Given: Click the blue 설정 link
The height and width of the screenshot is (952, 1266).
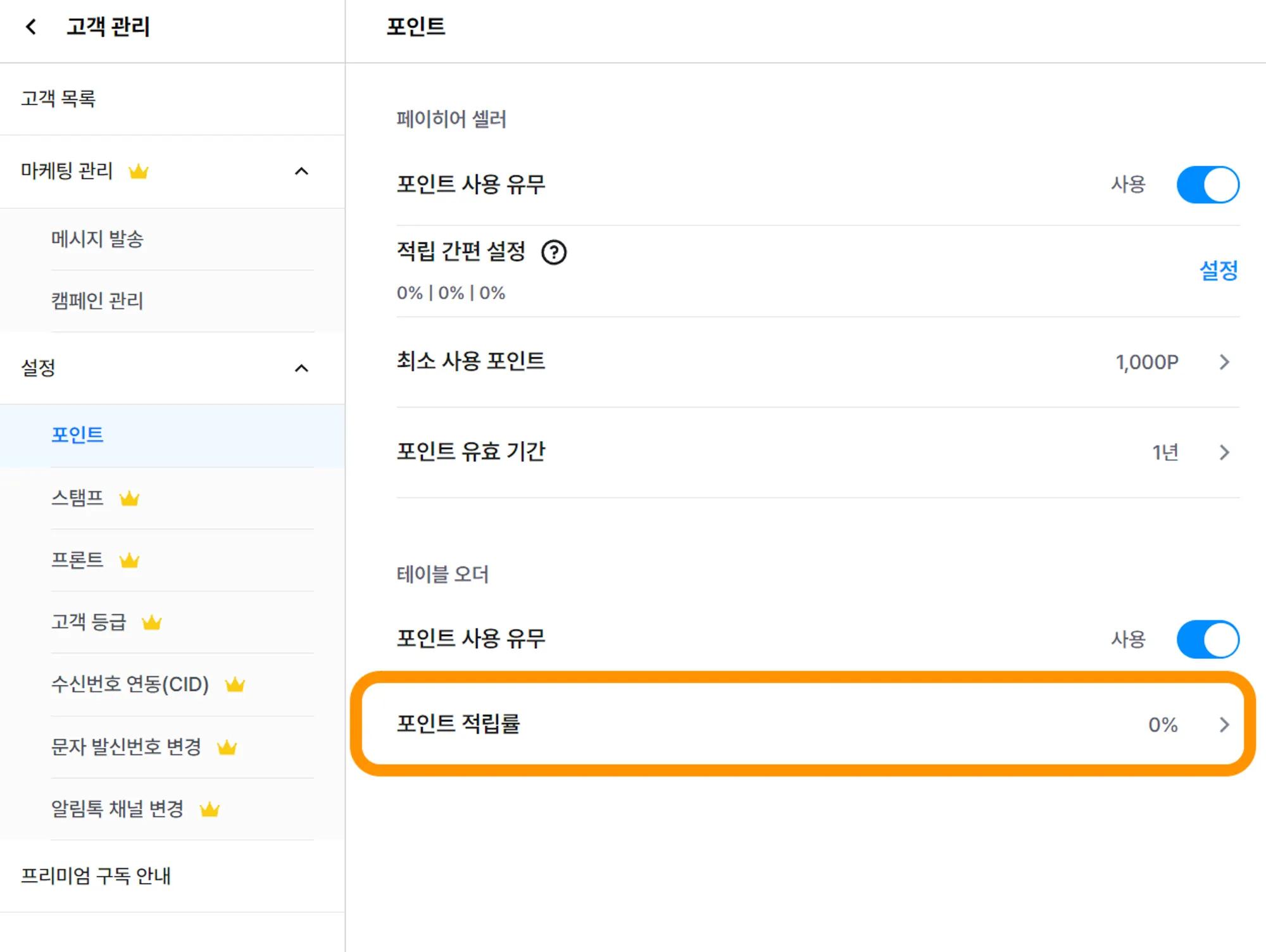Looking at the screenshot, I should [x=1219, y=271].
